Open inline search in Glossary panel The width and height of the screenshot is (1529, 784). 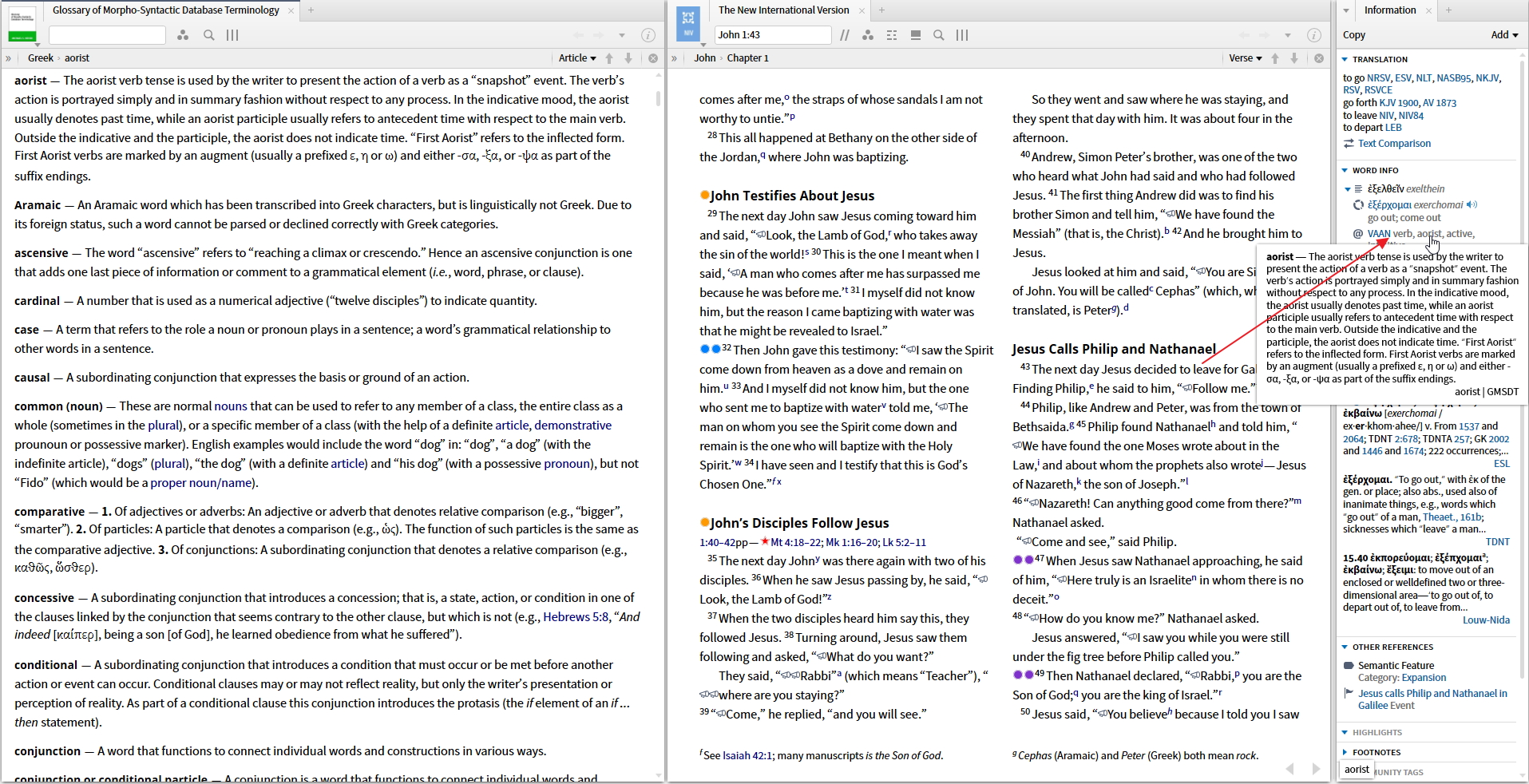(208, 35)
